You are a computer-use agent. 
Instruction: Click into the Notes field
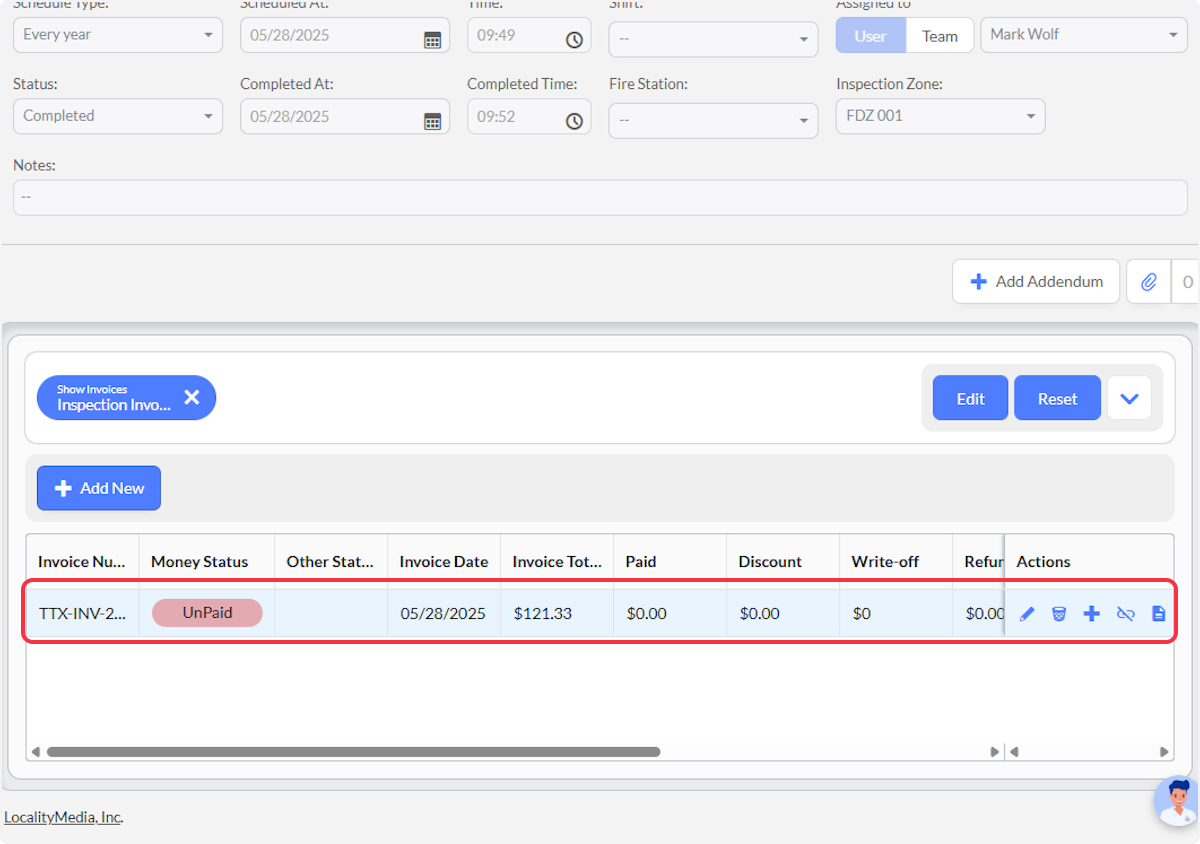coord(600,197)
